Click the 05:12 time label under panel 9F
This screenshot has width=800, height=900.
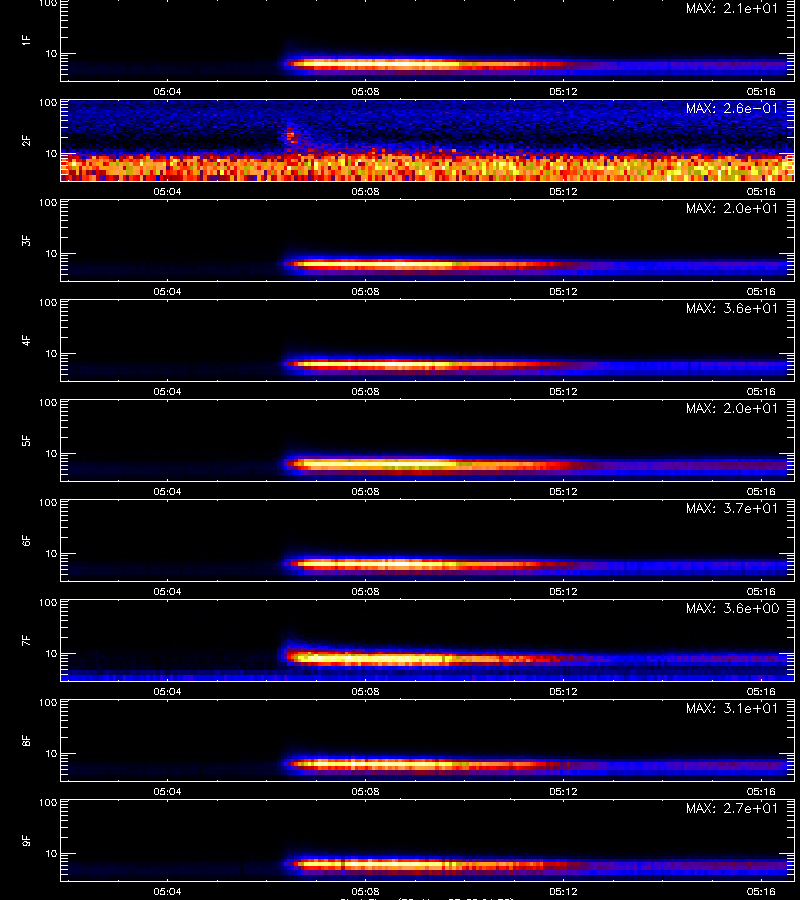point(563,891)
